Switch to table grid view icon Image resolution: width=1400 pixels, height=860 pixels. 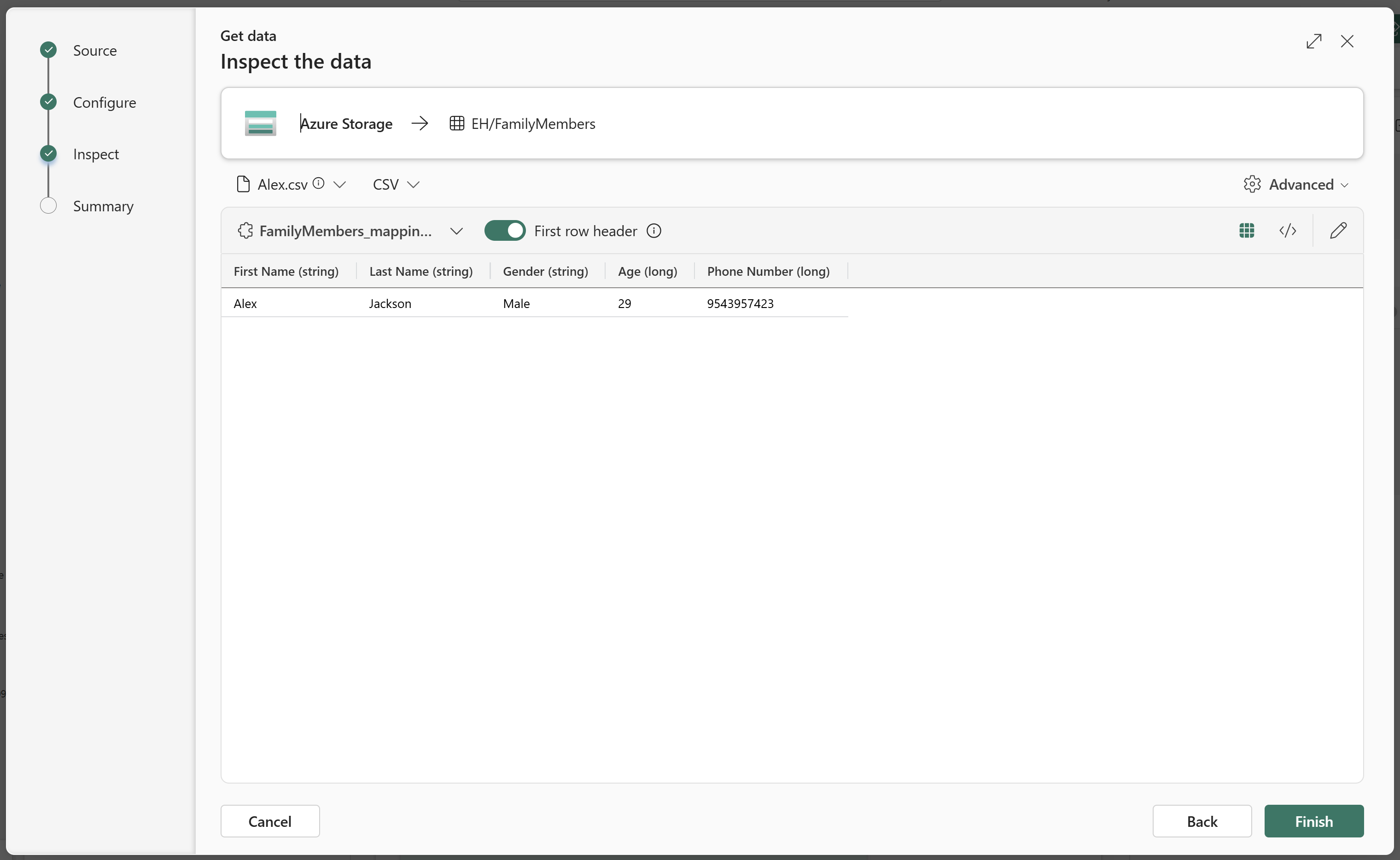1246,230
